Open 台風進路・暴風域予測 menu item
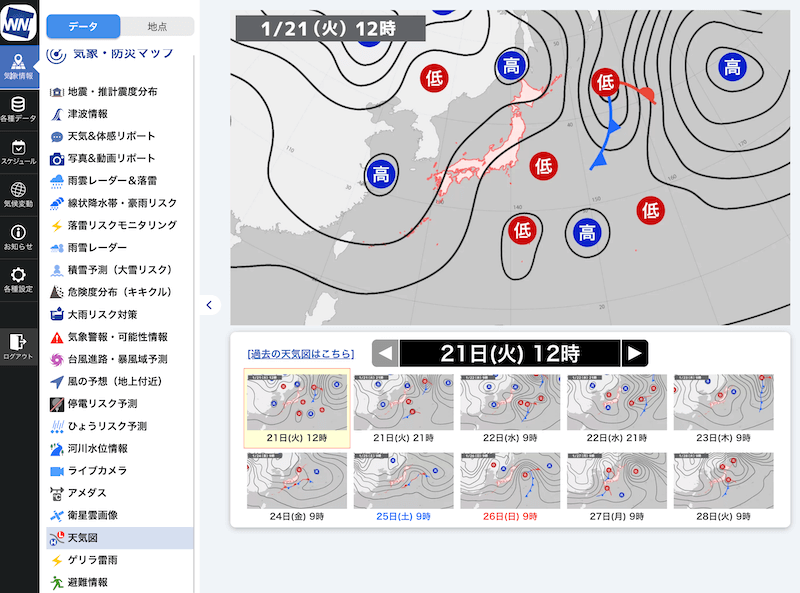Screen dimensions: 800x593 pos(116,359)
